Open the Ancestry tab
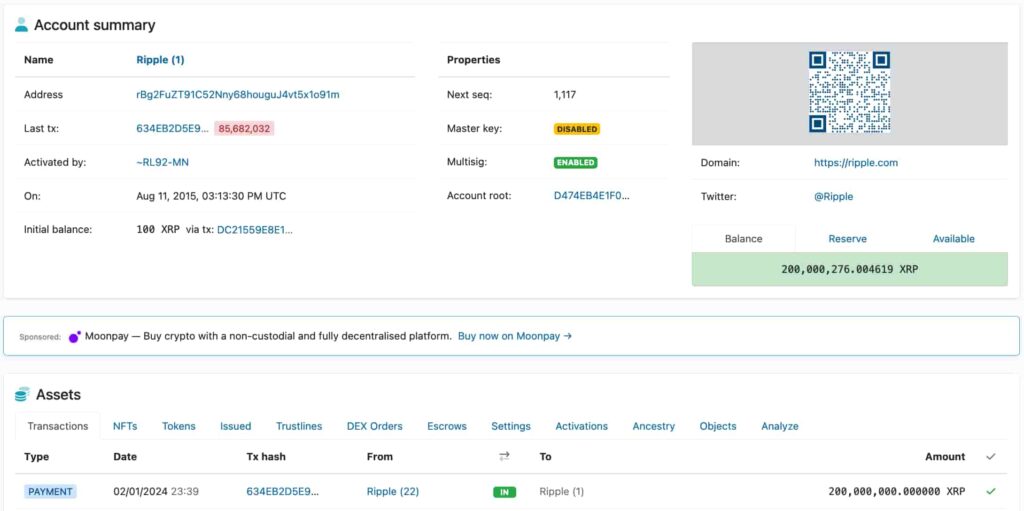Viewport: 1024px width, 511px height. [653, 426]
